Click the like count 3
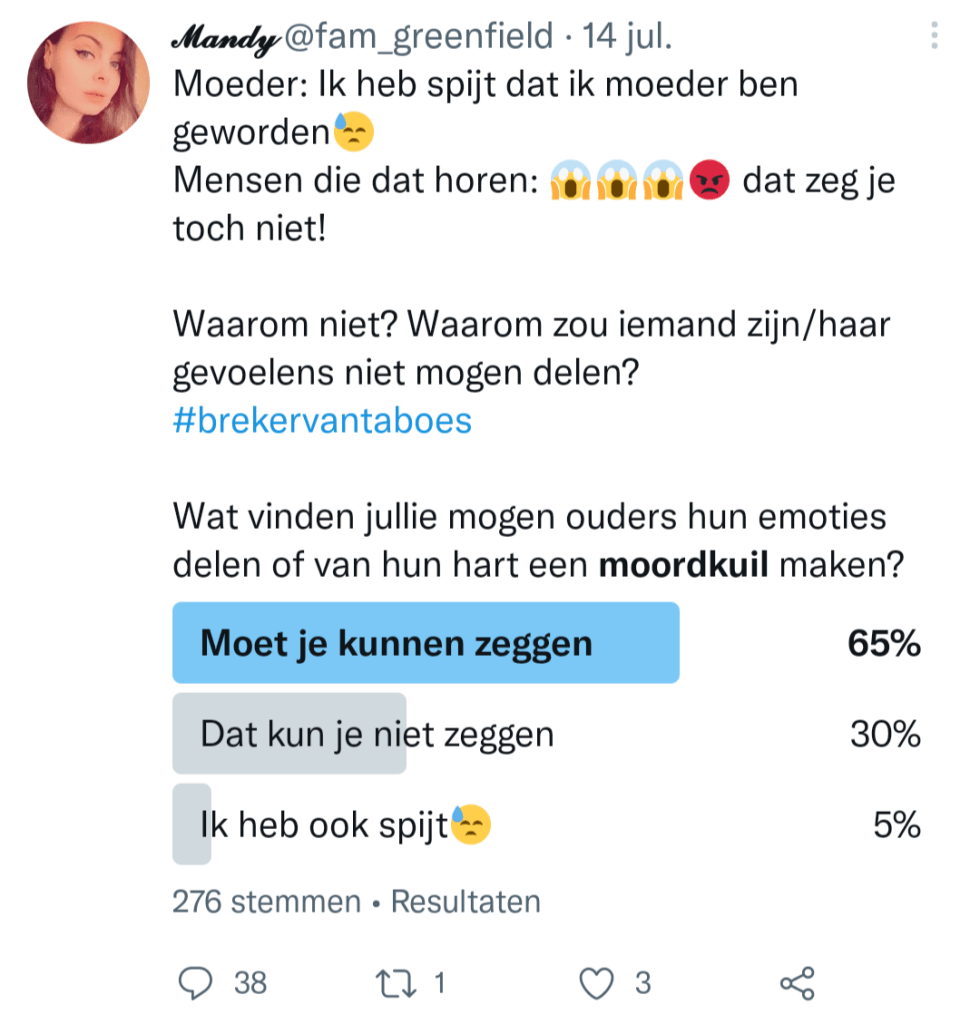The height and width of the screenshot is (1024, 980). (643, 983)
